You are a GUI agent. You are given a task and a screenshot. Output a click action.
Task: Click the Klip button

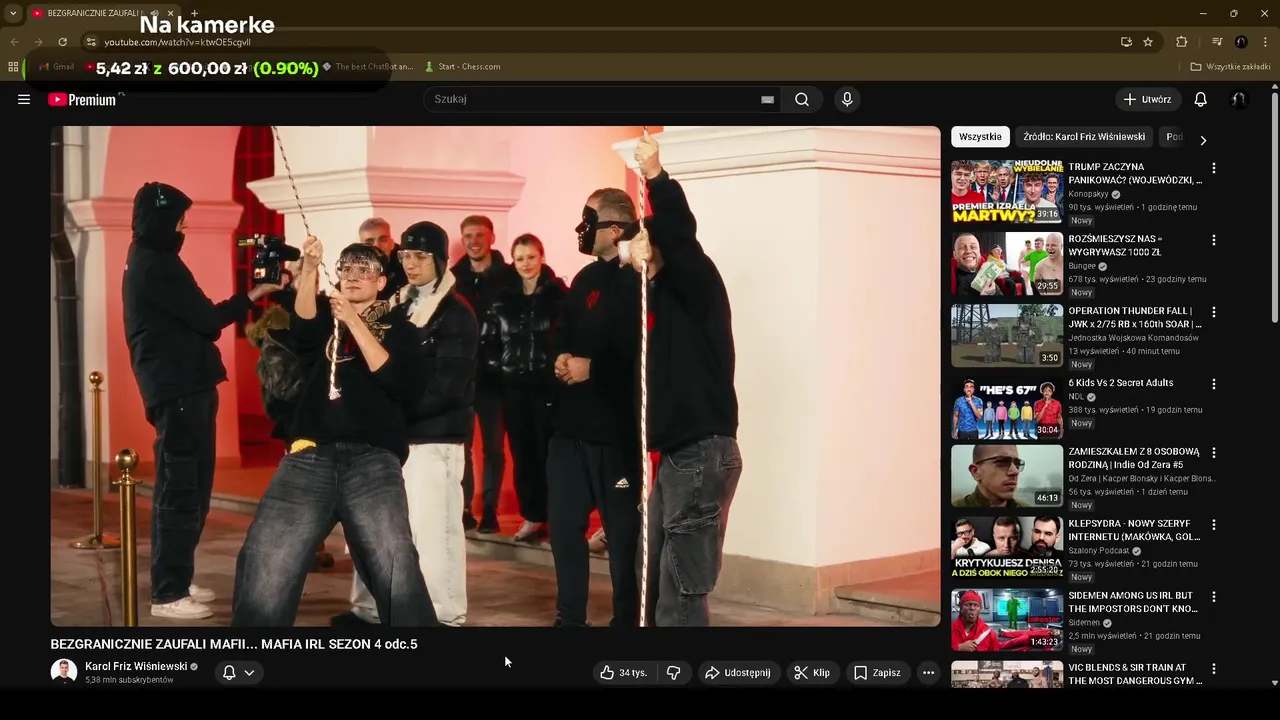pos(812,673)
